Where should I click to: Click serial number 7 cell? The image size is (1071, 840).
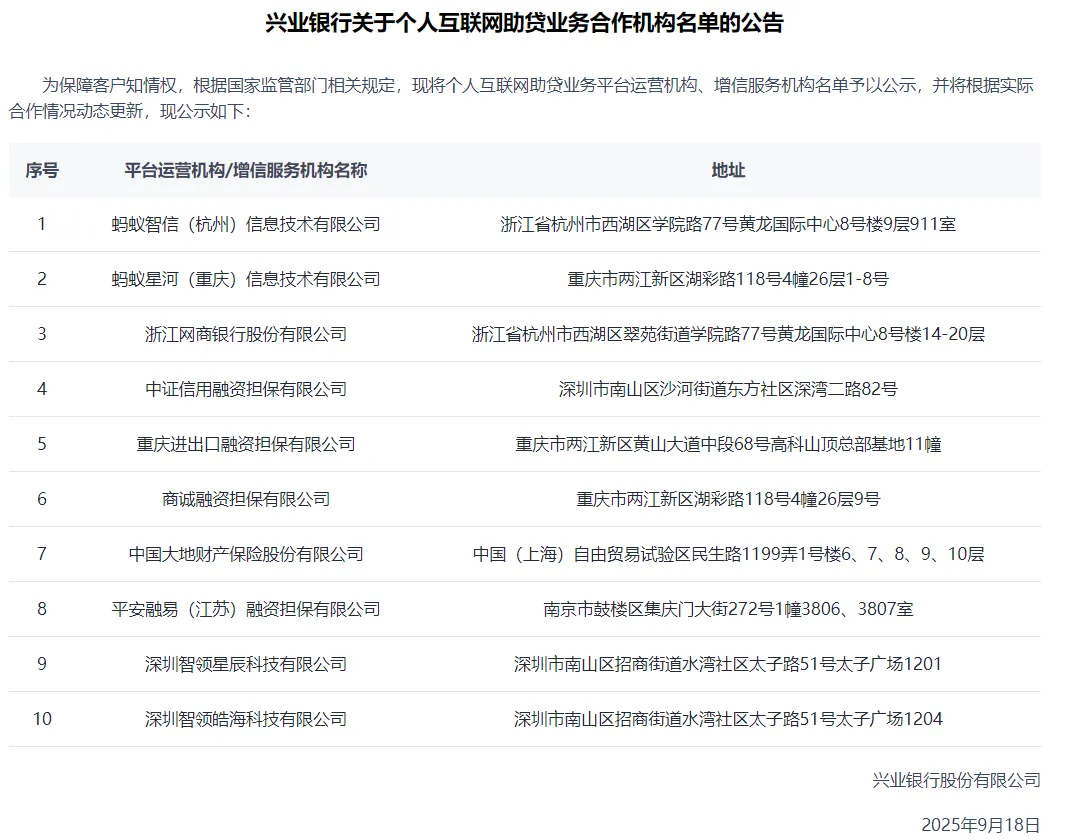42,554
